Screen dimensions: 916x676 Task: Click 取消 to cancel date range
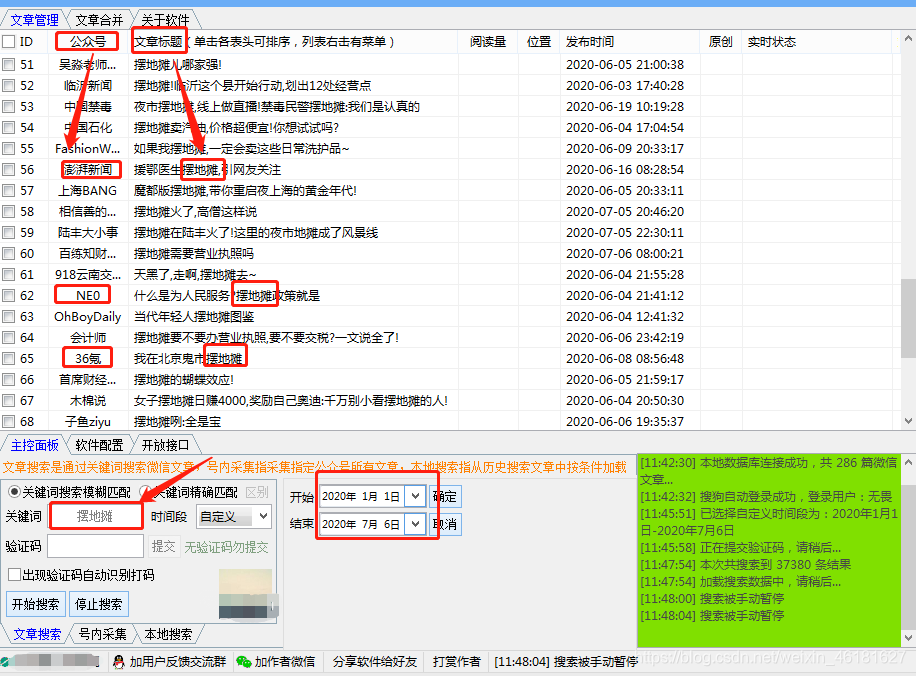tap(445, 524)
